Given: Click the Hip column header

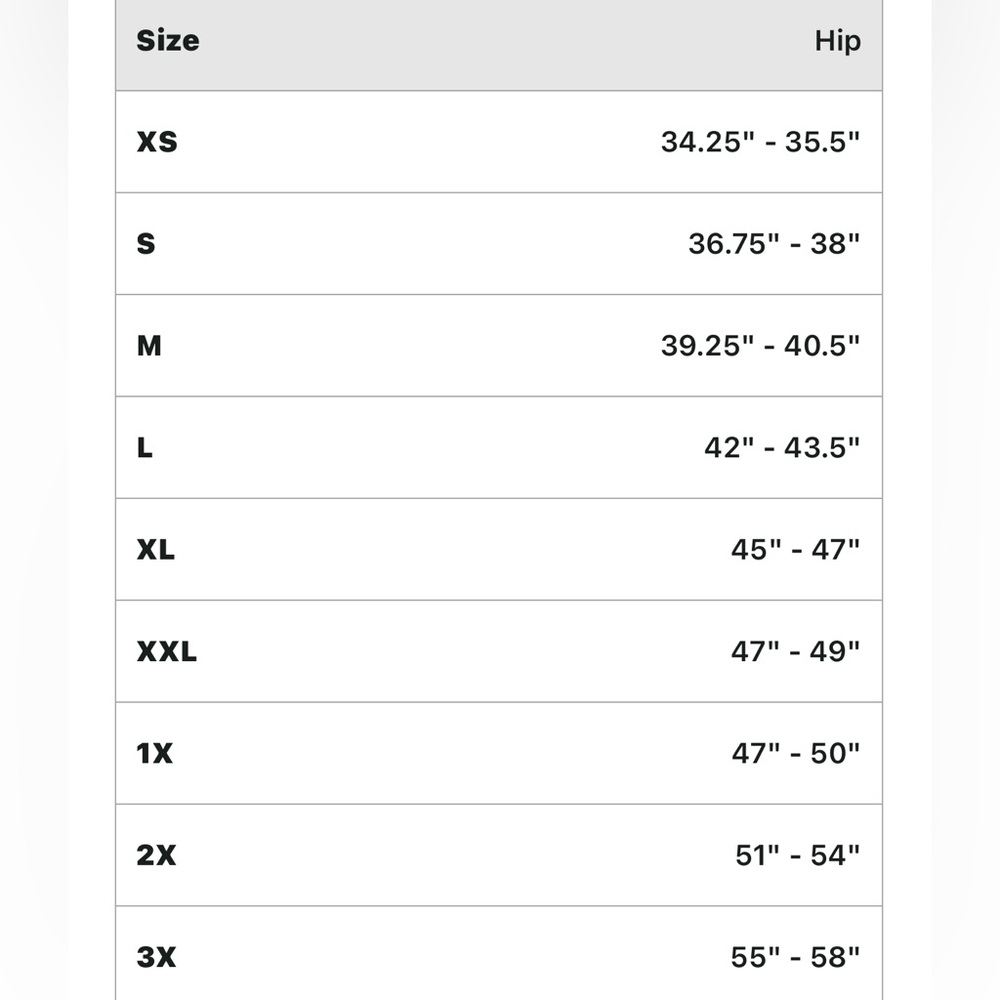Looking at the screenshot, I should 837,41.
